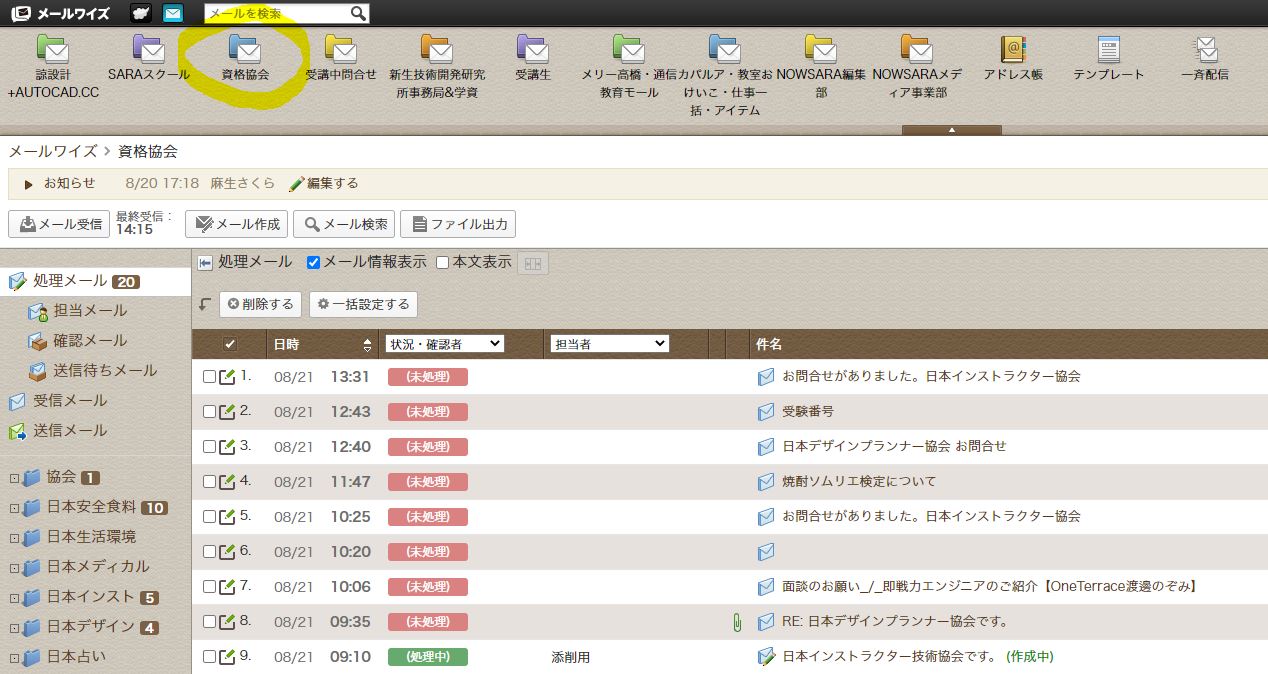
Task: Open the 資格協会 mailbox icon
Action: (x=244, y=49)
